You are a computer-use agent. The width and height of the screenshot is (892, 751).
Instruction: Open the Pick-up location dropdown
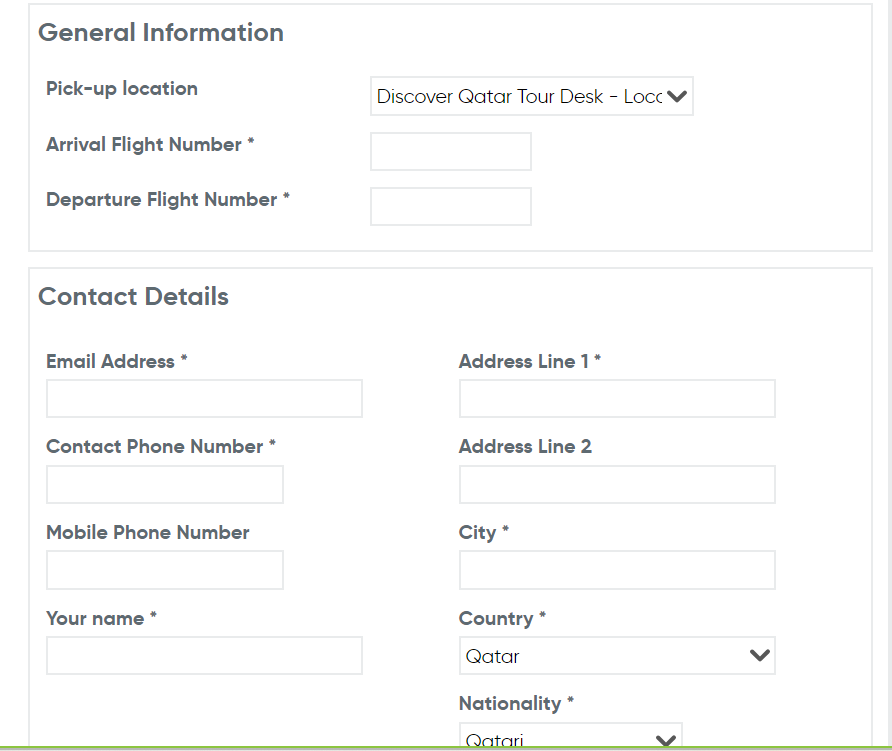pos(531,97)
